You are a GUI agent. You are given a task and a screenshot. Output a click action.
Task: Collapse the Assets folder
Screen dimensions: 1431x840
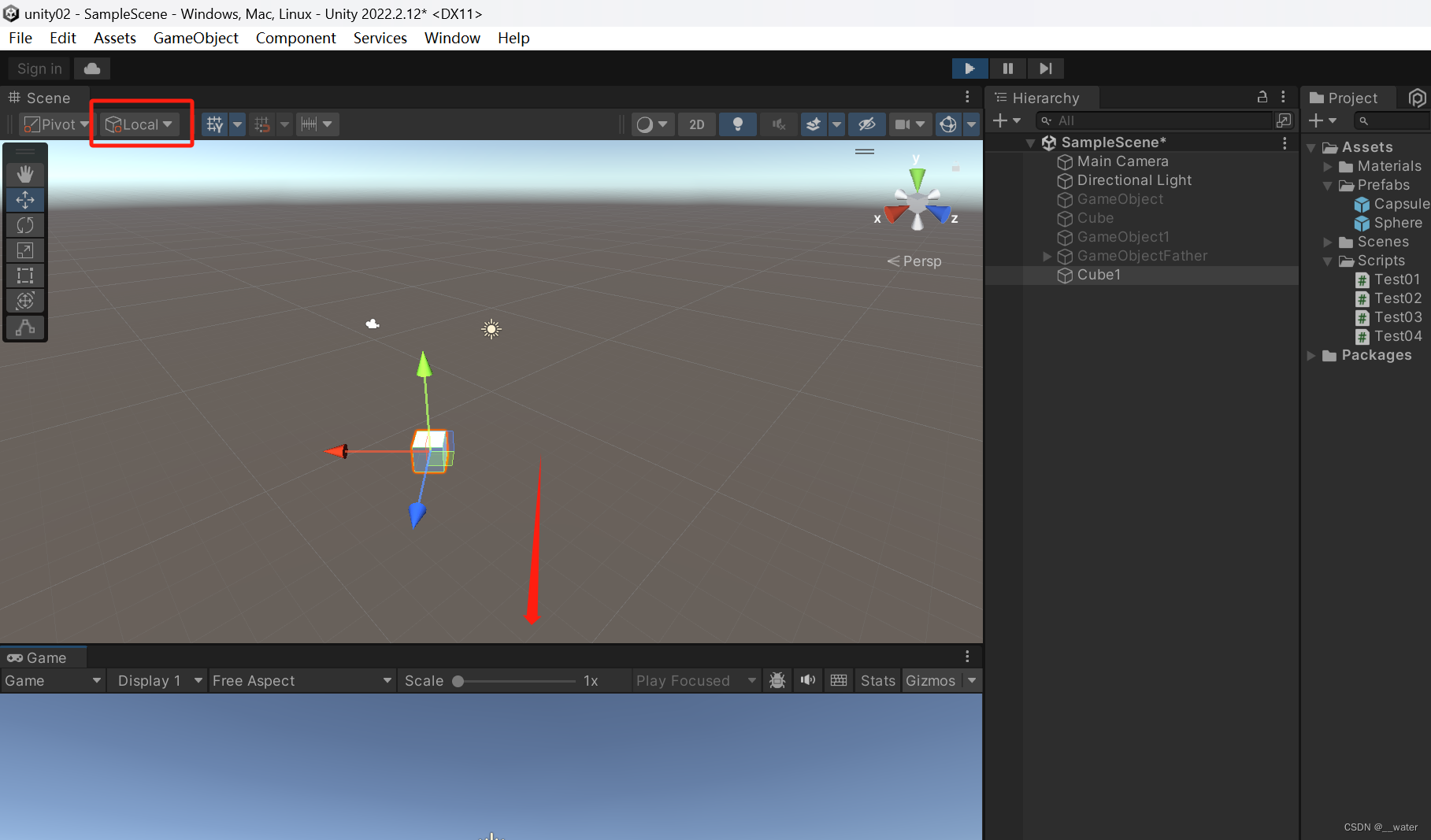click(1311, 147)
